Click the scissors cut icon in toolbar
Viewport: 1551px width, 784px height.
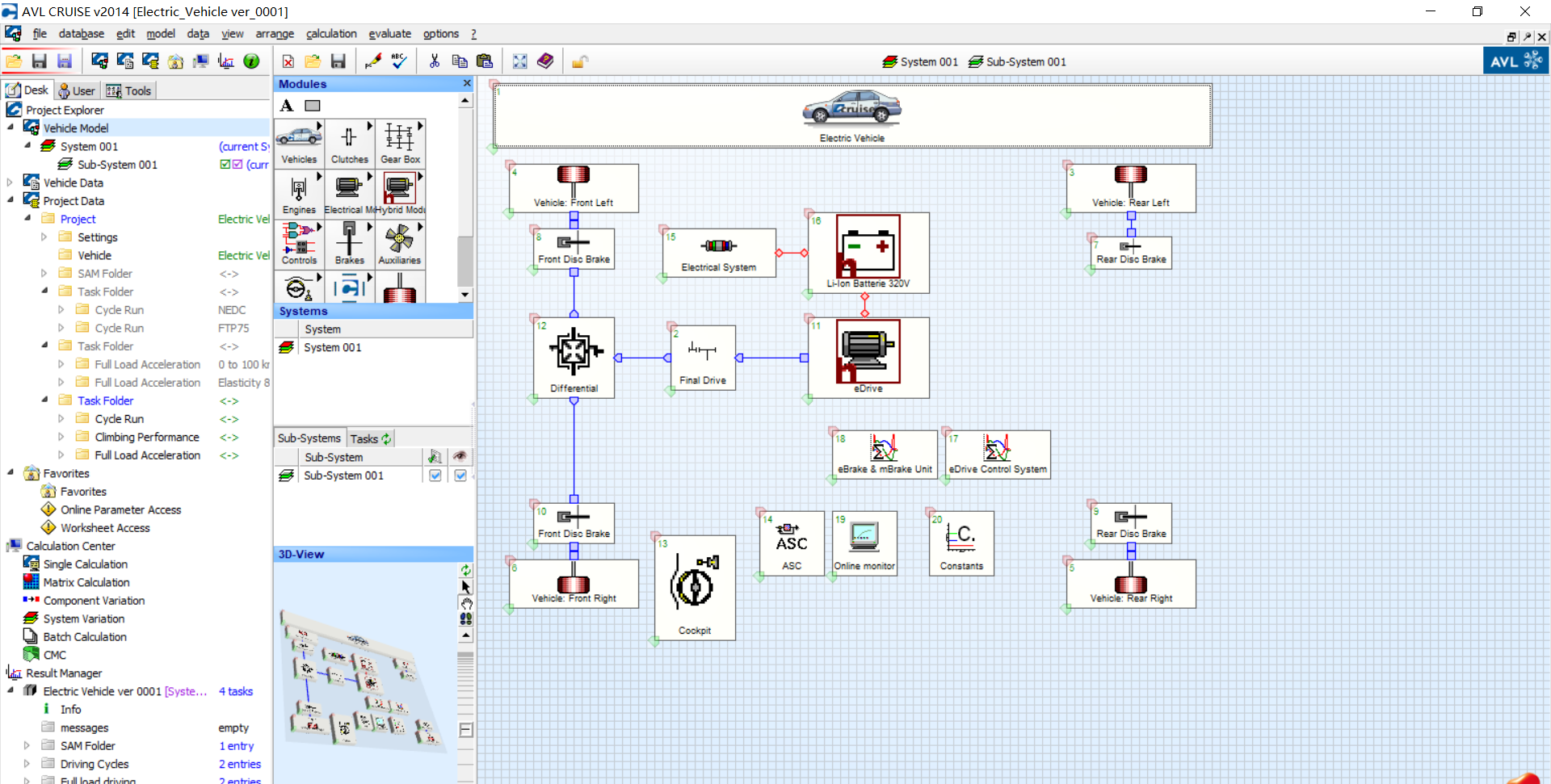point(434,61)
